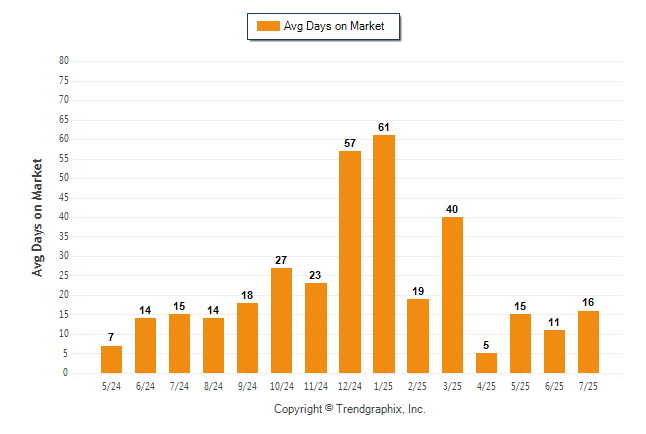
Task: Click the 1/25 bar showing 61 days
Action: click(x=384, y=254)
